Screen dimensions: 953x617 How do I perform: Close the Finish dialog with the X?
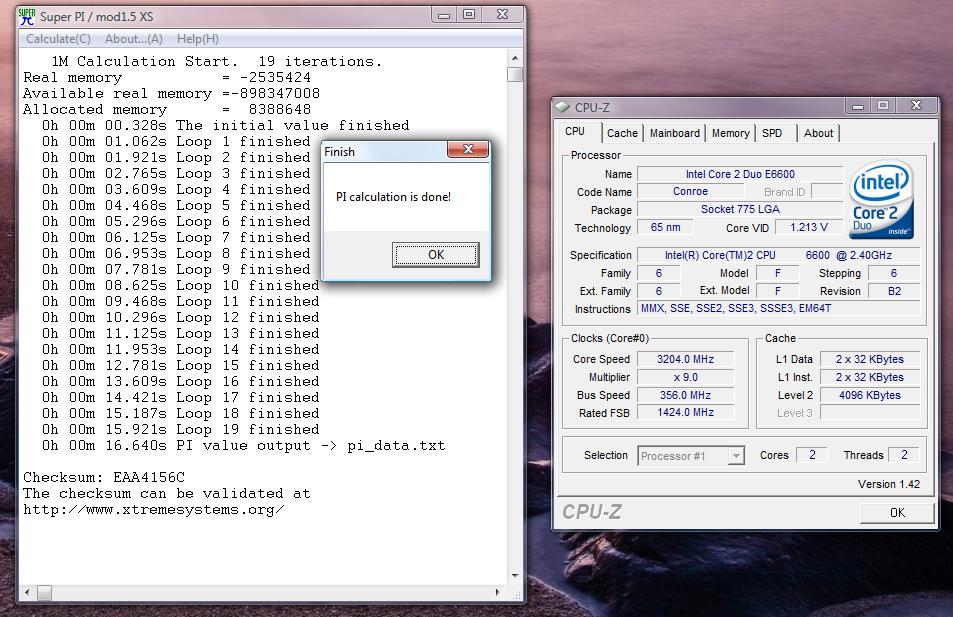[x=468, y=150]
